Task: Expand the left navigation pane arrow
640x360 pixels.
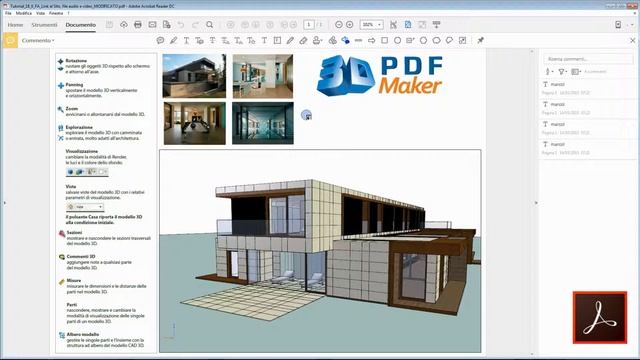Action: (4, 202)
